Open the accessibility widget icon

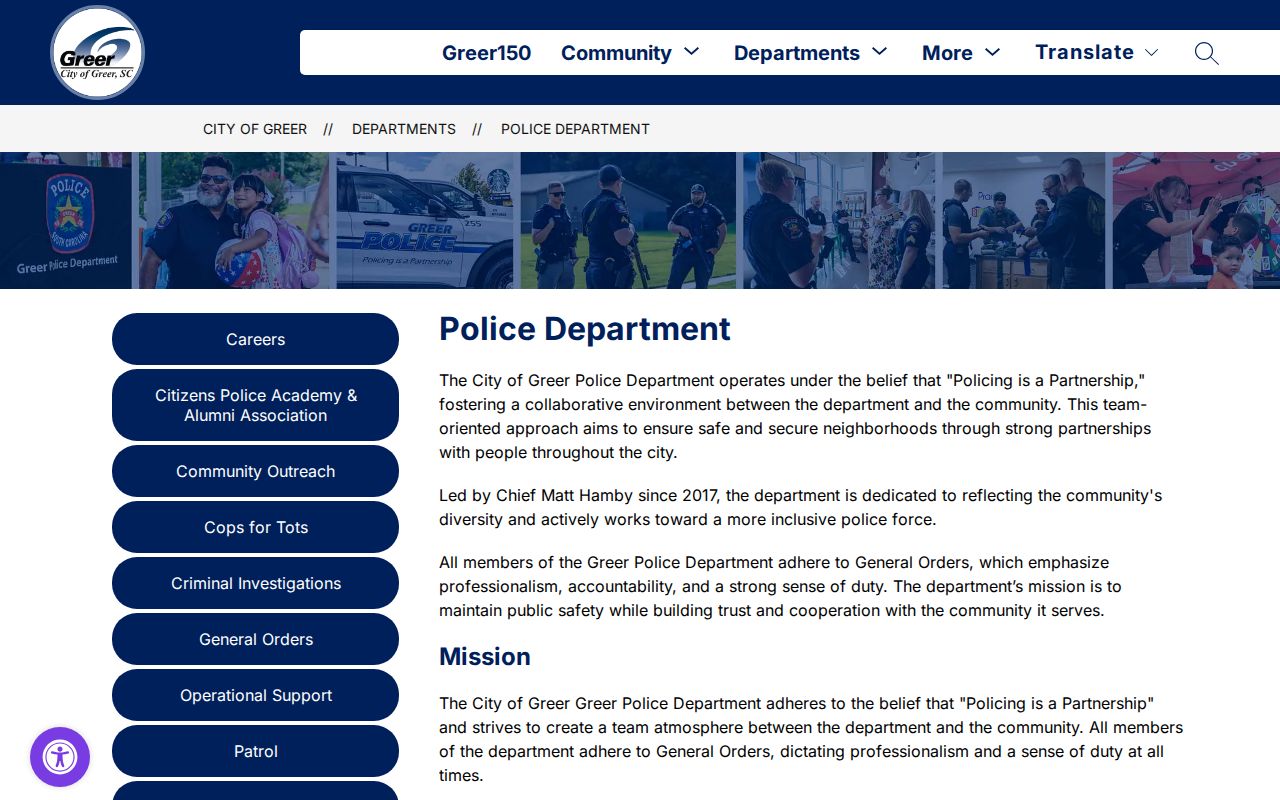60,757
